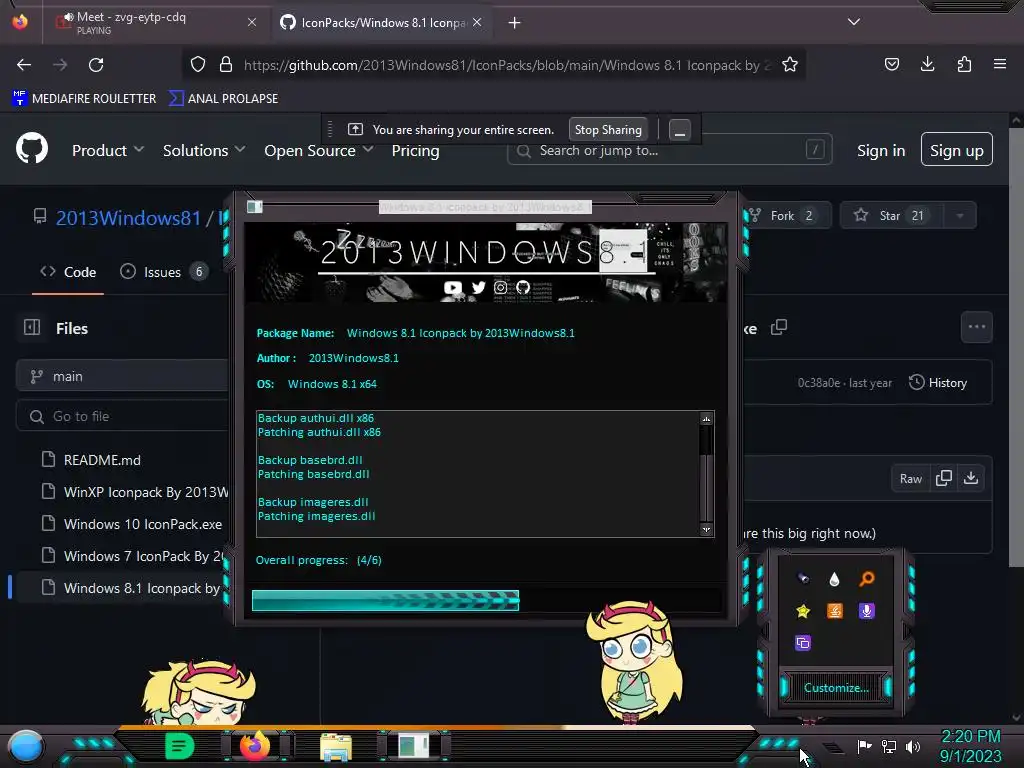Open Firefox hamburger application menu

tap(1000, 64)
